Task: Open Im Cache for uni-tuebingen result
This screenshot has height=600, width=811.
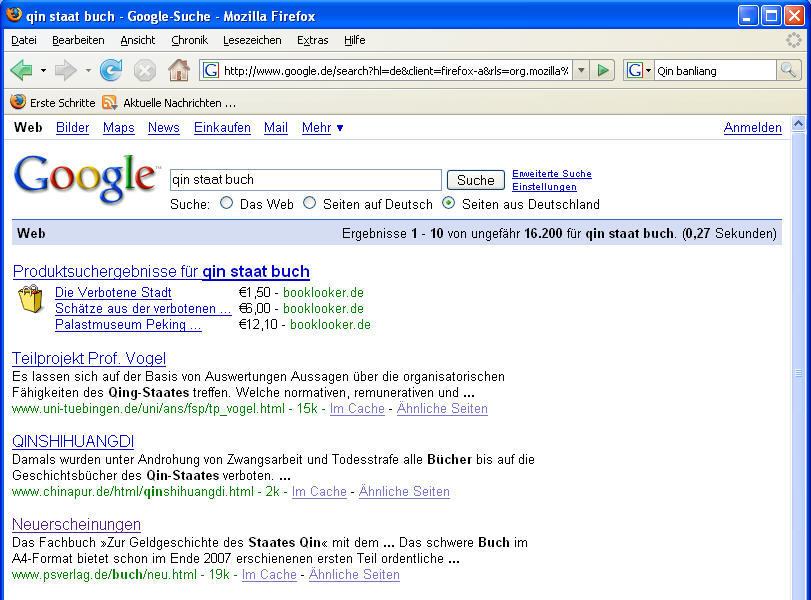Action: [x=357, y=409]
